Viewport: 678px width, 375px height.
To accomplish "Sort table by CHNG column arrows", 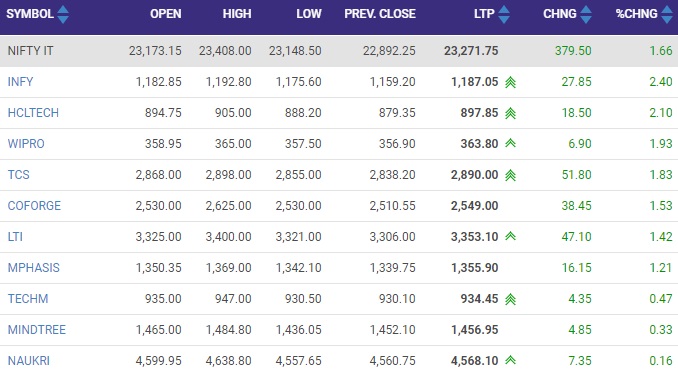I will [586, 14].
